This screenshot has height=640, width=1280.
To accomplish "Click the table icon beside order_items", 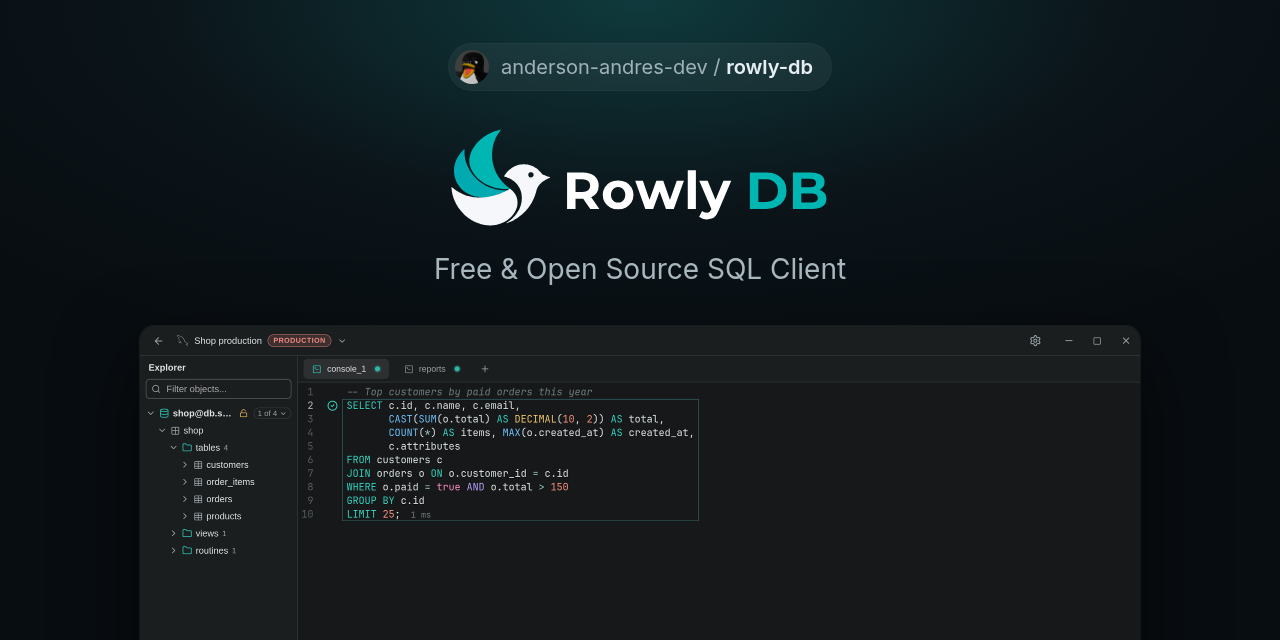I will pos(198,482).
